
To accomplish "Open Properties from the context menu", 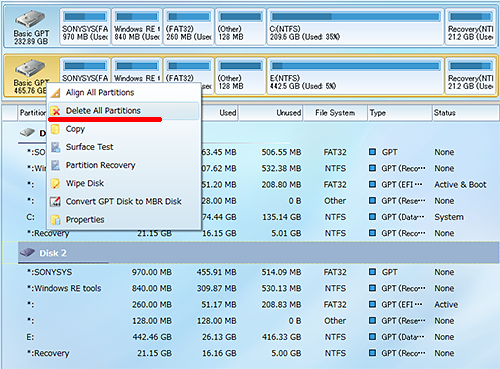I will (x=124, y=220).
